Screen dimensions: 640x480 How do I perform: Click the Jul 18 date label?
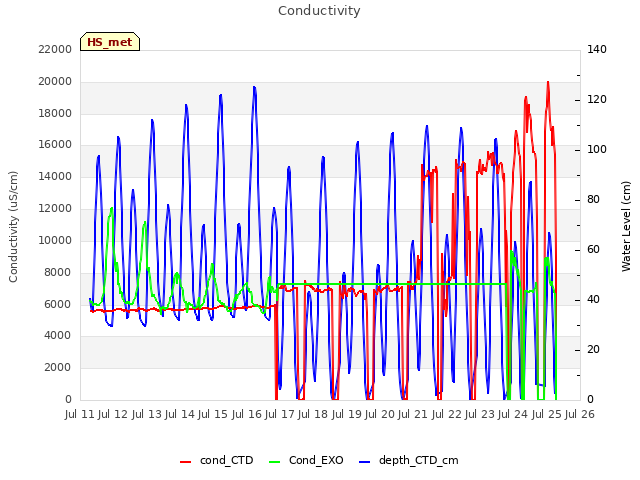313,415
